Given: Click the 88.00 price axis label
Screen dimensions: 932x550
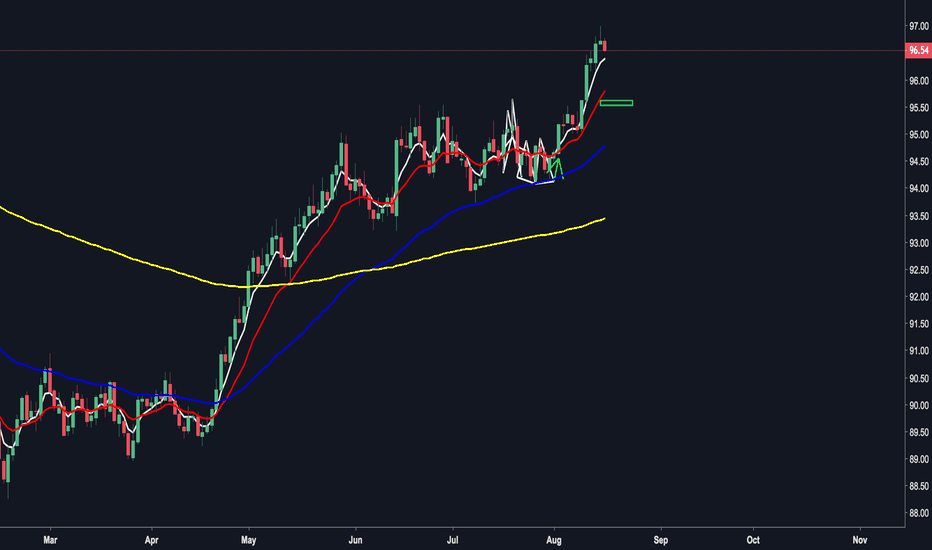Looking at the screenshot, I should (x=919, y=513).
